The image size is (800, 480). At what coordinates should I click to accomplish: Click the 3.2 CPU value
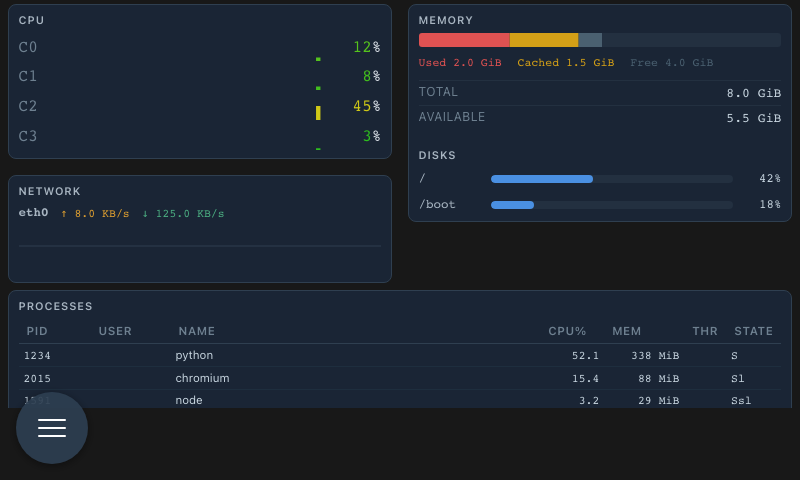[589, 400]
